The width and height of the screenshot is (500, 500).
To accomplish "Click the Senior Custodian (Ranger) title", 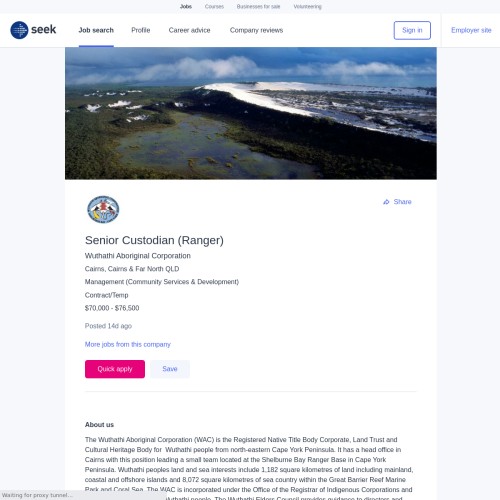I will tap(154, 240).
